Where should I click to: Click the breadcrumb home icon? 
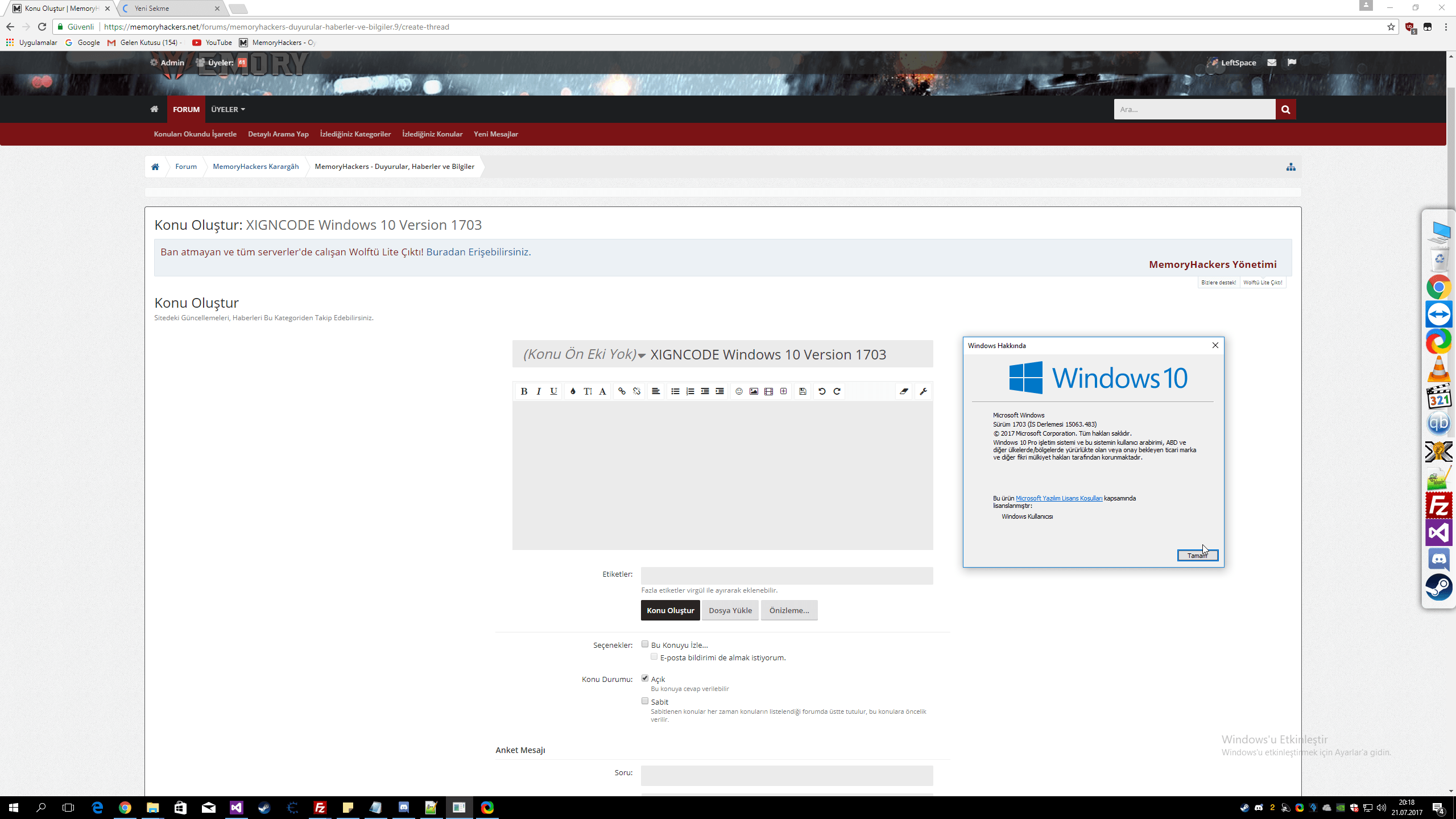[x=155, y=167]
